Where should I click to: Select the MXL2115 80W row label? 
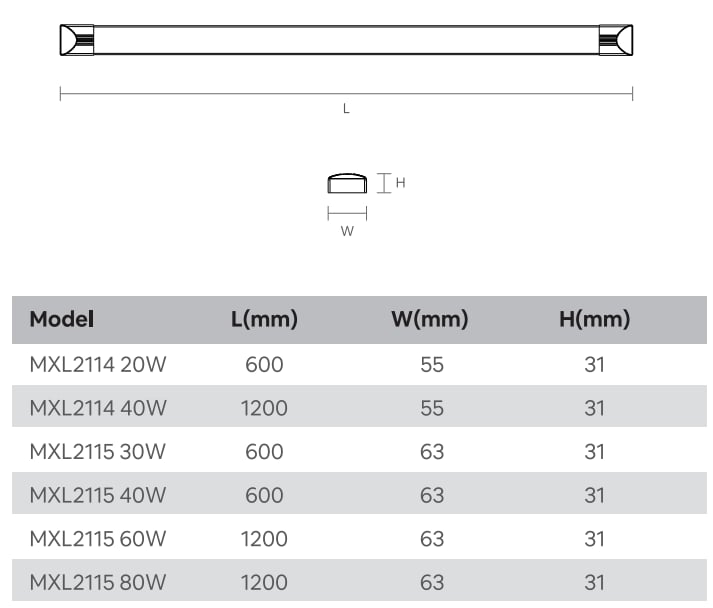point(98,583)
